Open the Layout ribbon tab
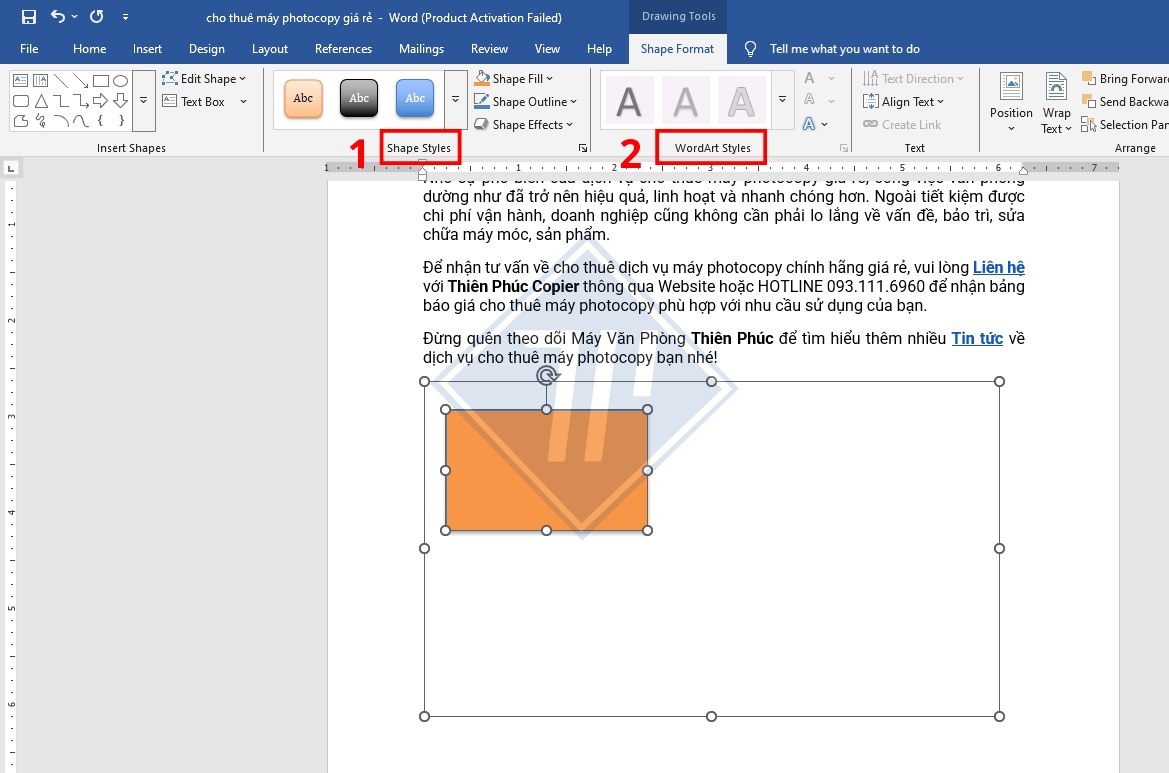Screen dimensions: 1169x773 [x=269, y=48]
